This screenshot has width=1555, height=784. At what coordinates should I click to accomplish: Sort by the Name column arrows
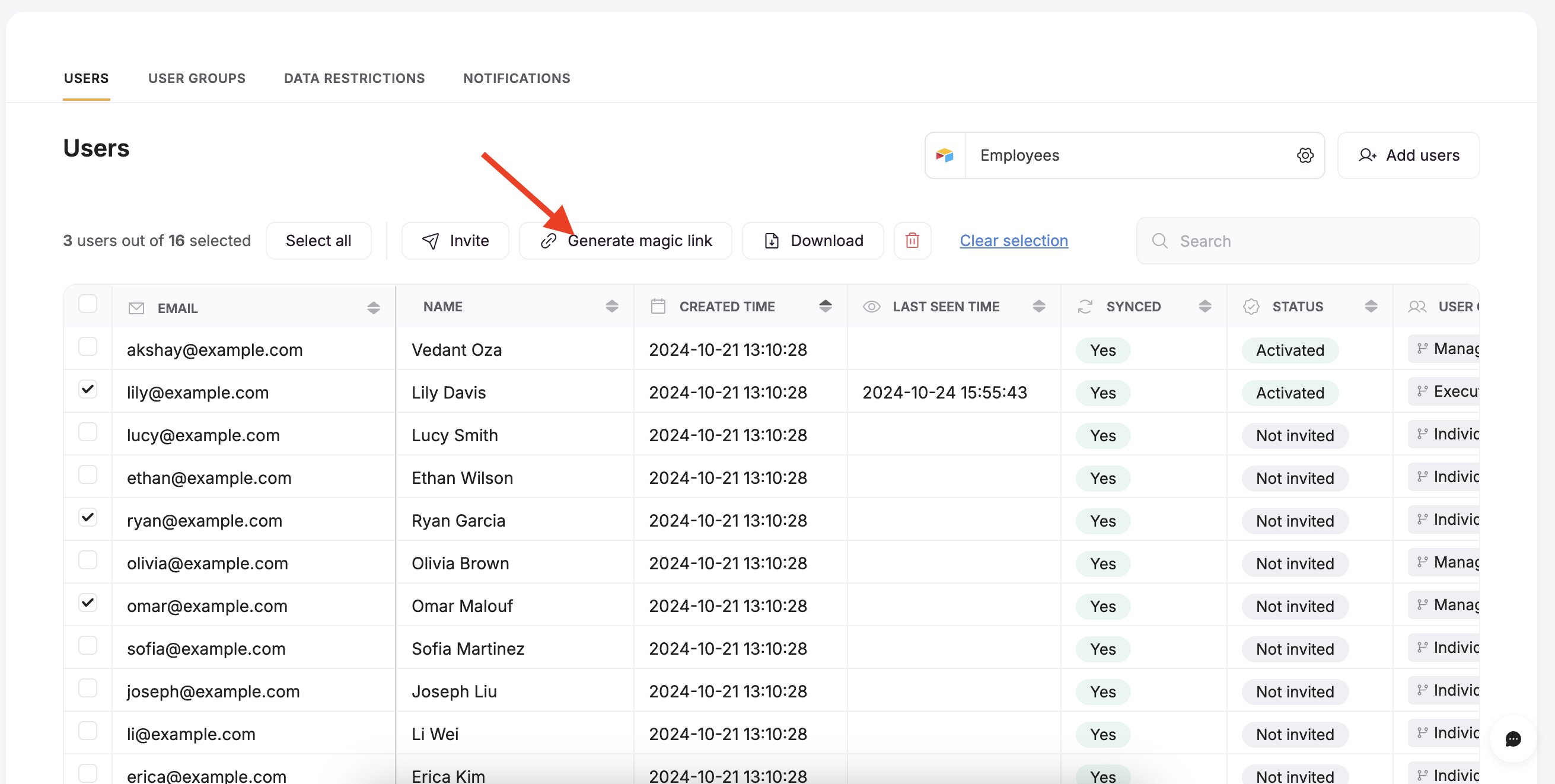pyautogui.click(x=611, y=307)
